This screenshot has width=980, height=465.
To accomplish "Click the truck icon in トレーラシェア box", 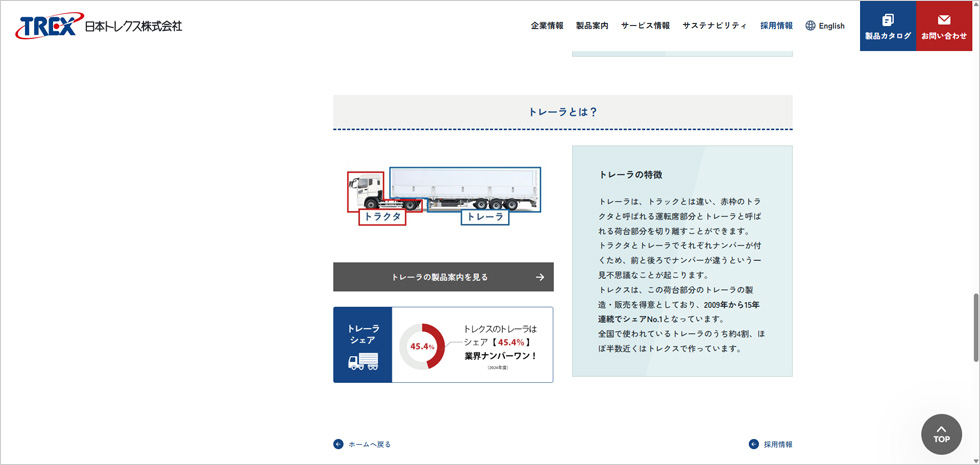I will 363,362.
